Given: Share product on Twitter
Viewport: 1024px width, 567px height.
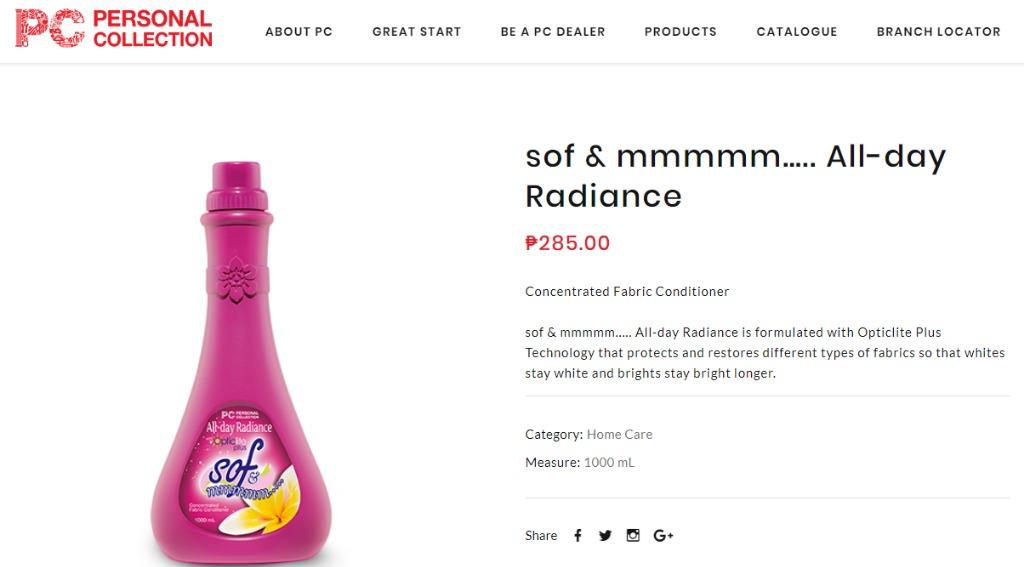Looking at the screenshot, I should click(605, 536).
